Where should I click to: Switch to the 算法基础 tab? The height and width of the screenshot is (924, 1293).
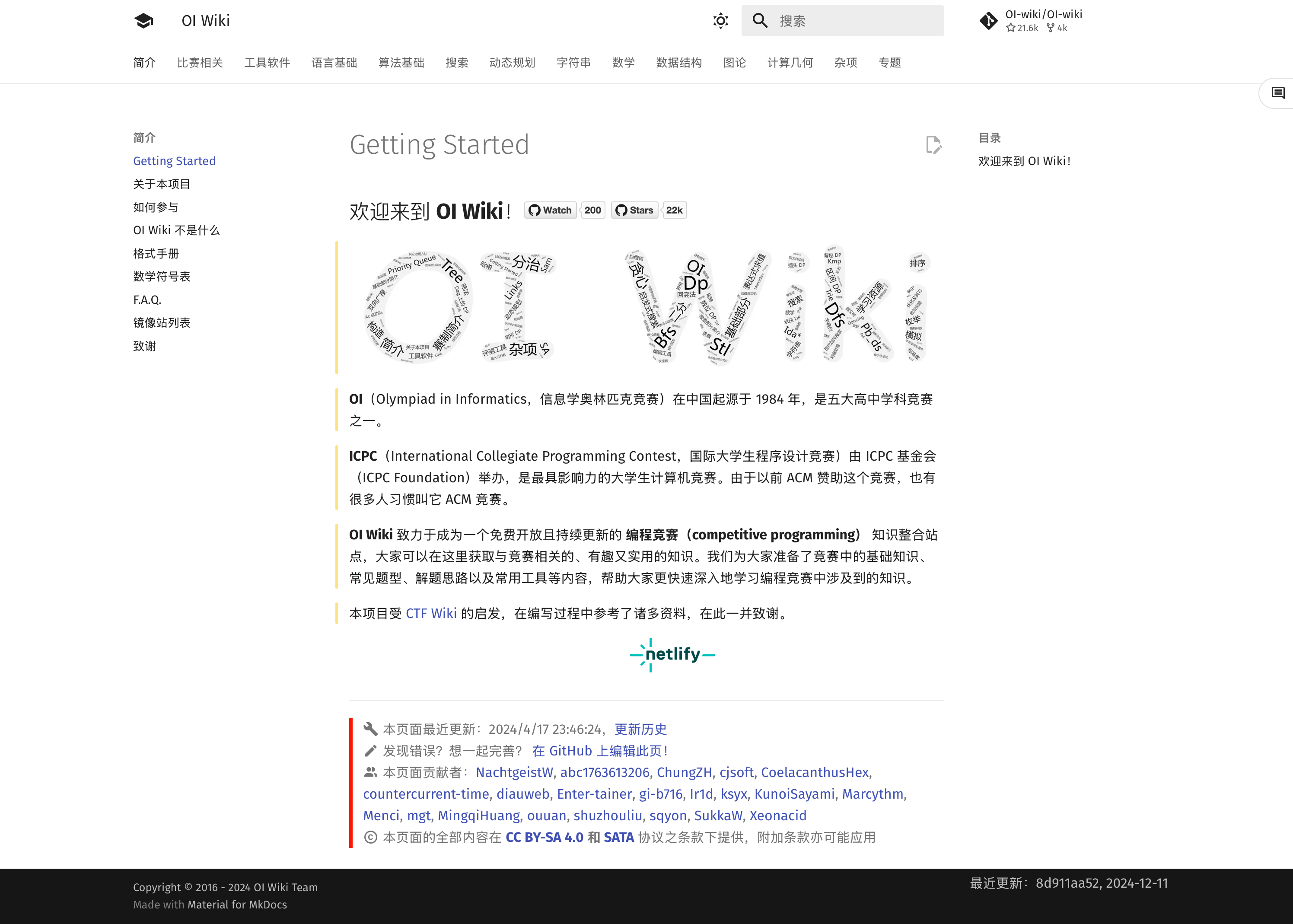tap(401, 63)
